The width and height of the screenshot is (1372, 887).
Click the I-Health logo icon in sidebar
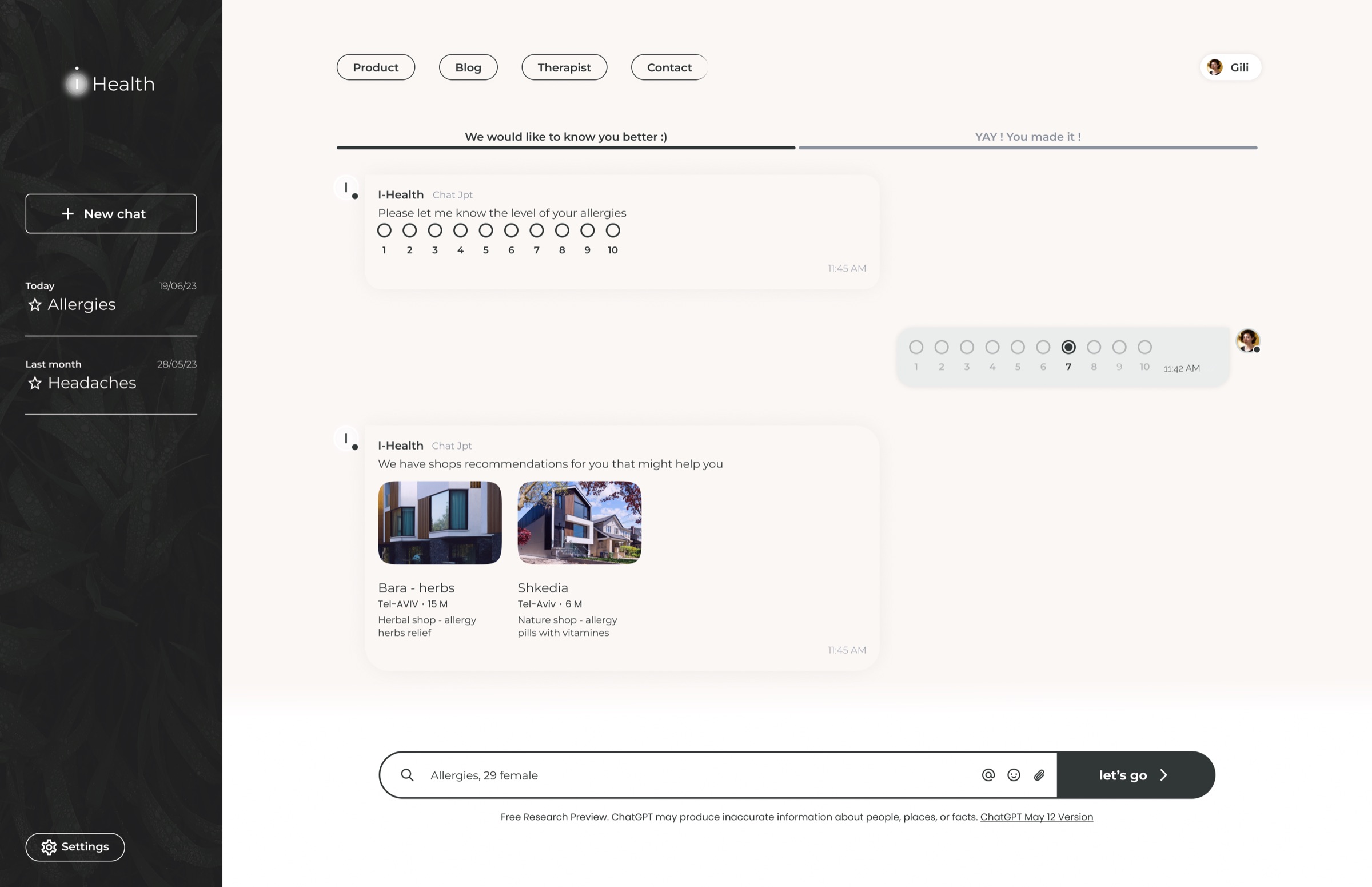pos(77,83)
